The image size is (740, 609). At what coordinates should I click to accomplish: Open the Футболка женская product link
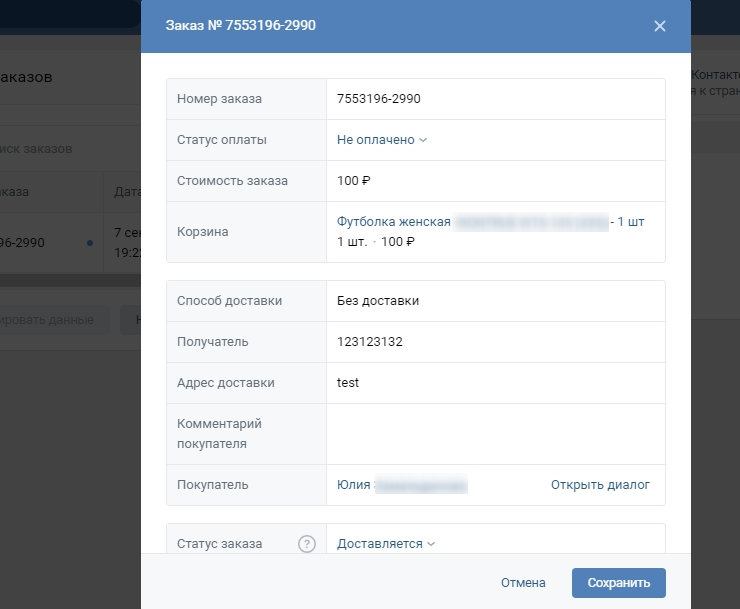click(x=394, y=222)
